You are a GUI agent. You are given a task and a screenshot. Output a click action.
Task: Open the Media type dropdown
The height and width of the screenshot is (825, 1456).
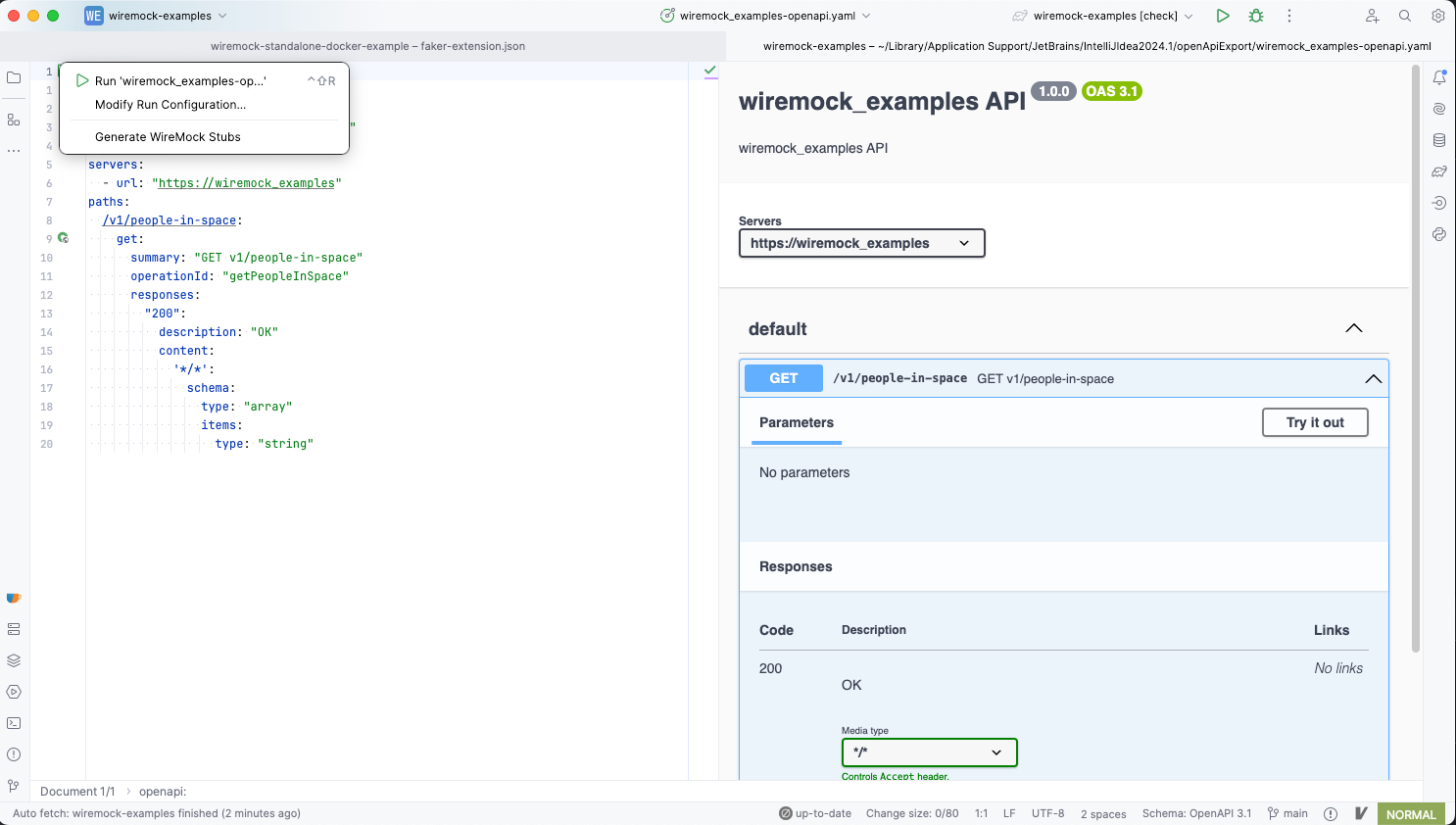(x=929, y=752)
